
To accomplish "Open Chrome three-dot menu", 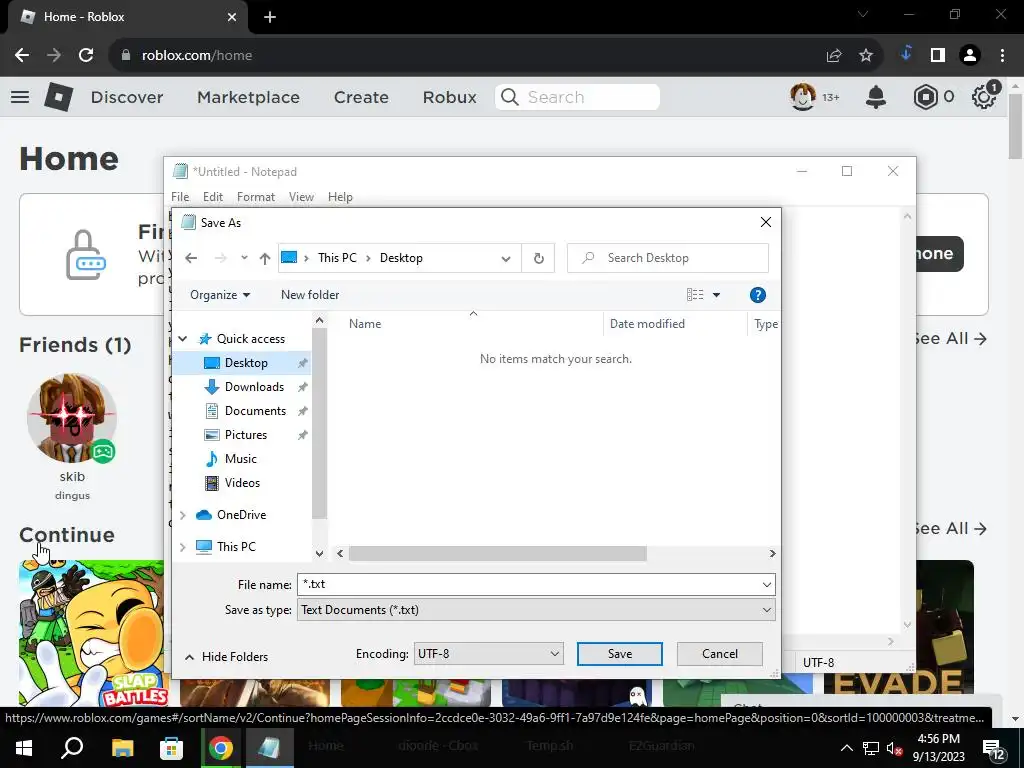I will pyautogui.click(x=1002, y=56).
